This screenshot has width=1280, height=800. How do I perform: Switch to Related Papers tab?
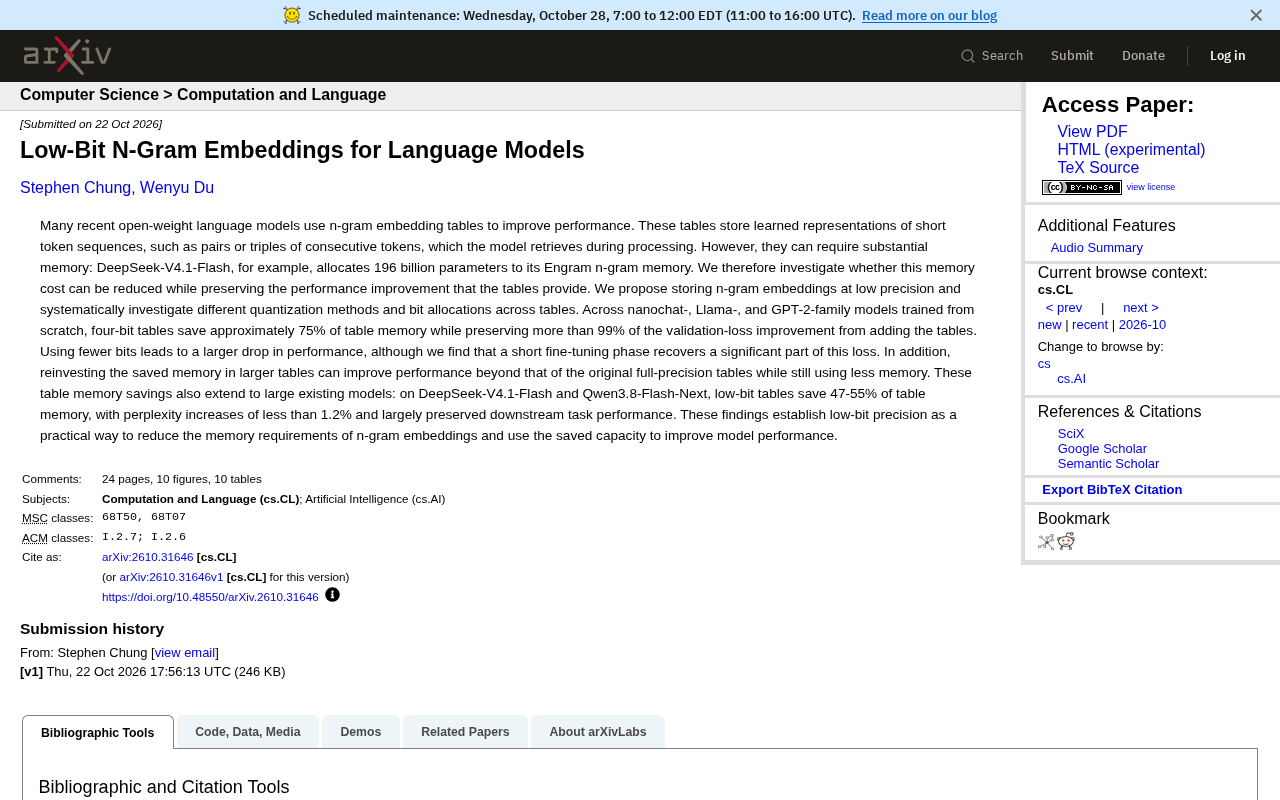click(x=465, y=732)
